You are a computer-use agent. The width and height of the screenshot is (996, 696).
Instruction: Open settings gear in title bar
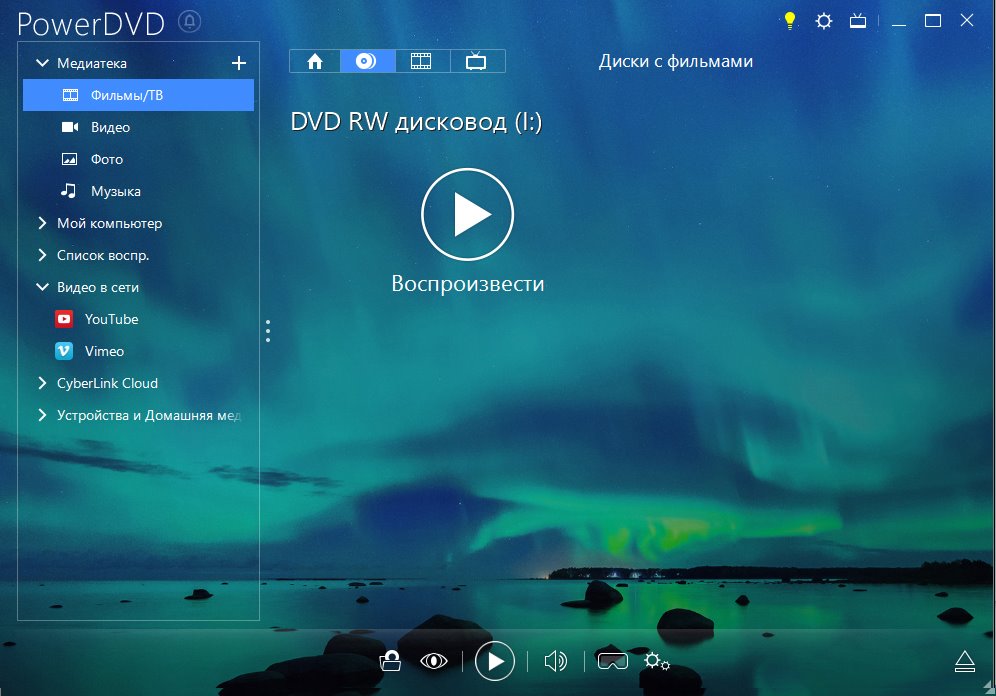(x=823, y=20)
